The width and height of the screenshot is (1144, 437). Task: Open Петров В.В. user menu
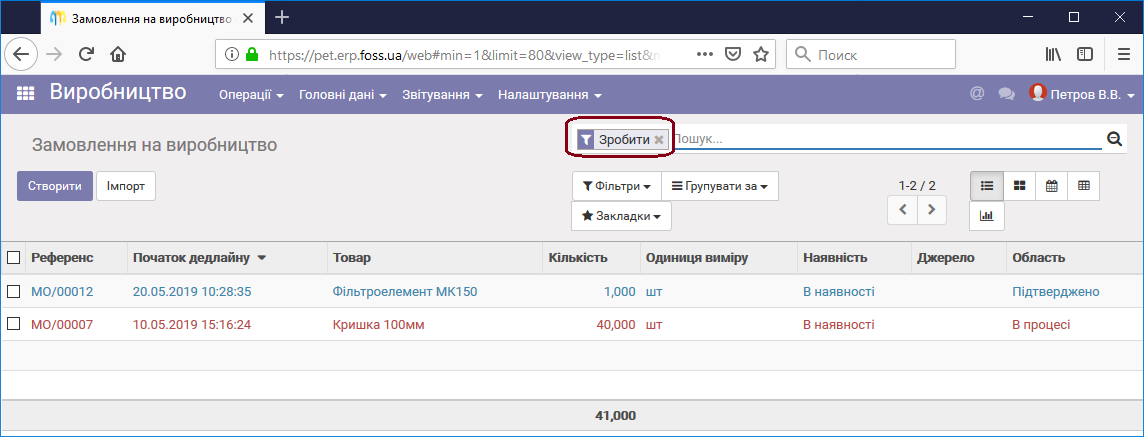pyautogui.click(x=1082, y=94)
